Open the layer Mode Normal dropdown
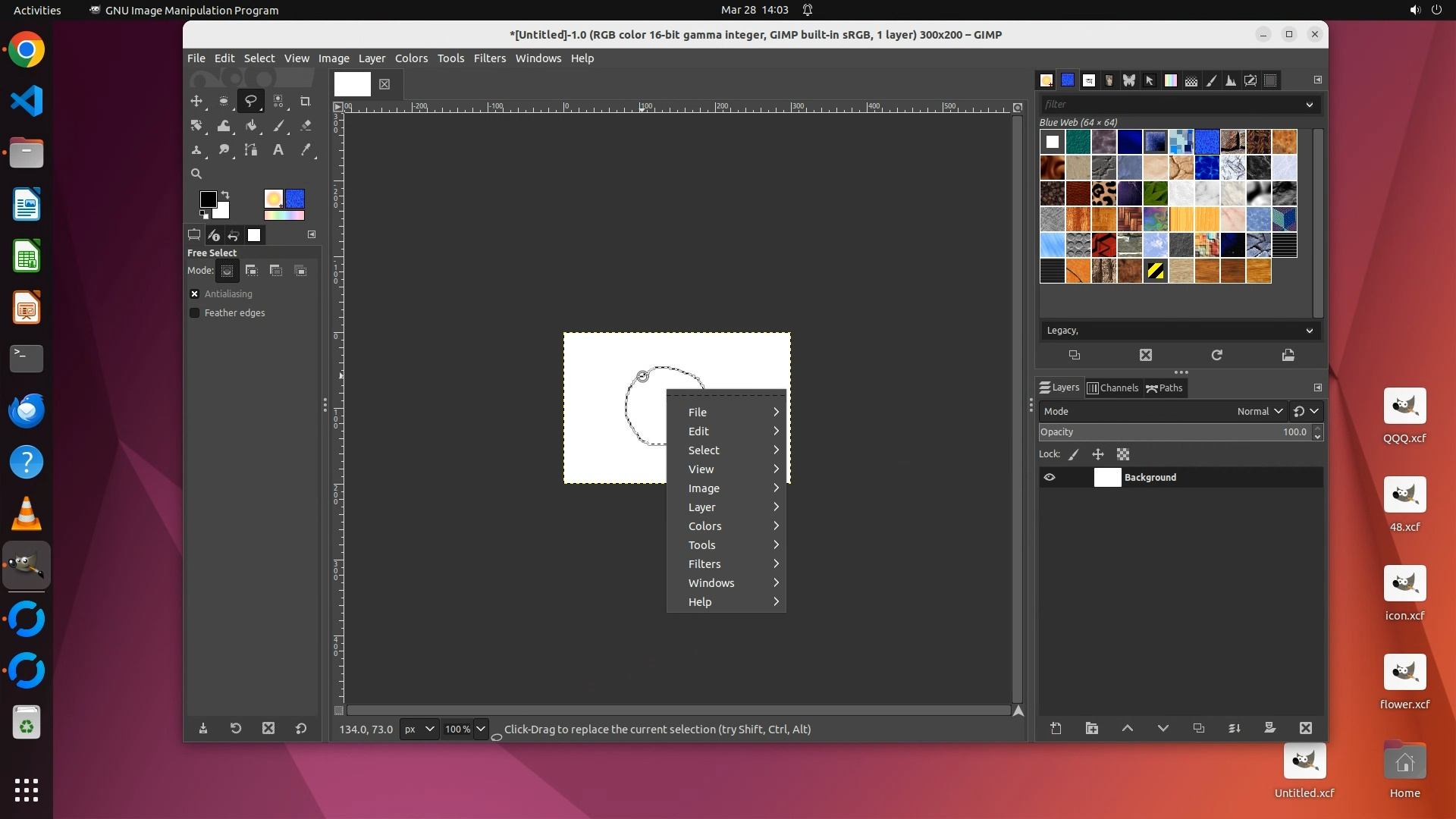Viewport: 1456px width, 819px height. click(x=1259, y=411)
